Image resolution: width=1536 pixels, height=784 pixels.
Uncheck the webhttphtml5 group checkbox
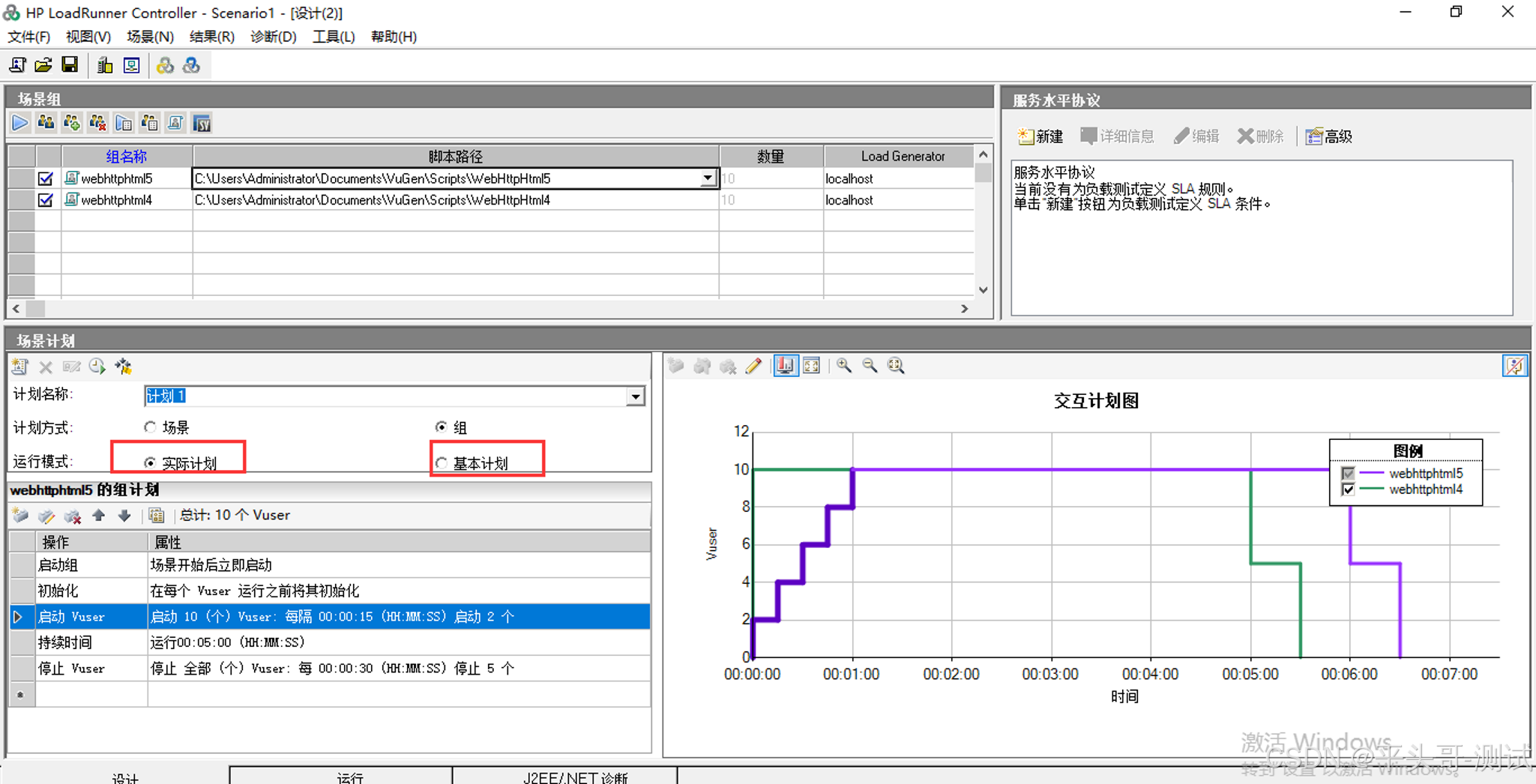46,178
